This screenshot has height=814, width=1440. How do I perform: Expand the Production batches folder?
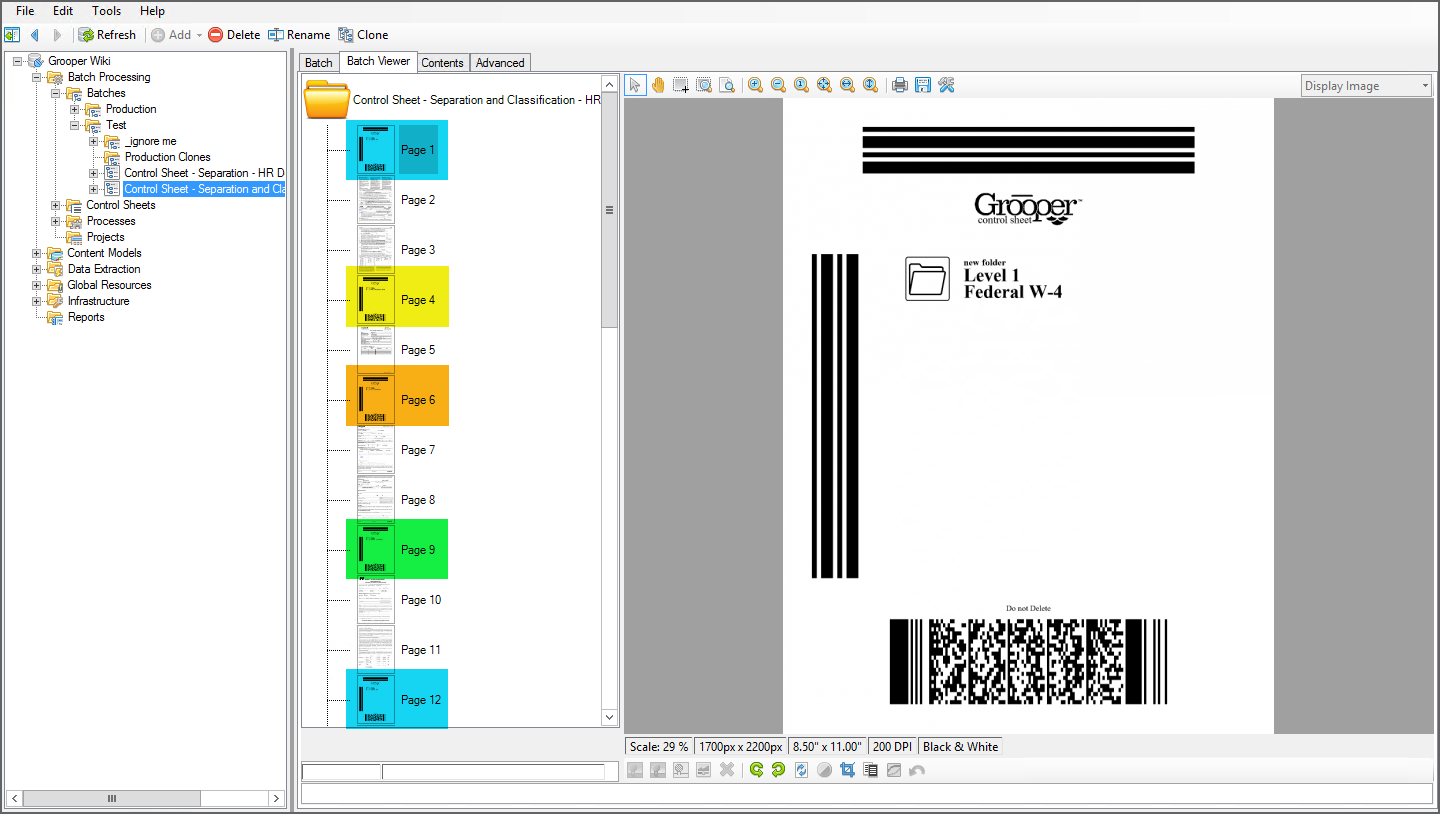[75, 109]
